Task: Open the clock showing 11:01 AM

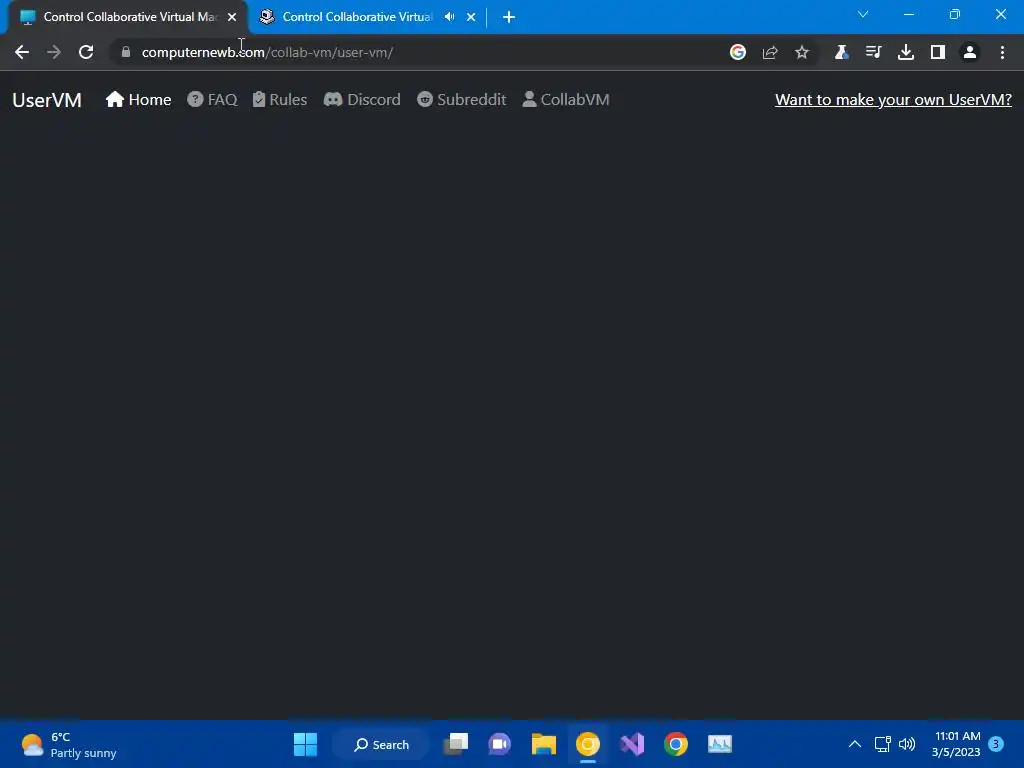Action: click(957, 744)
